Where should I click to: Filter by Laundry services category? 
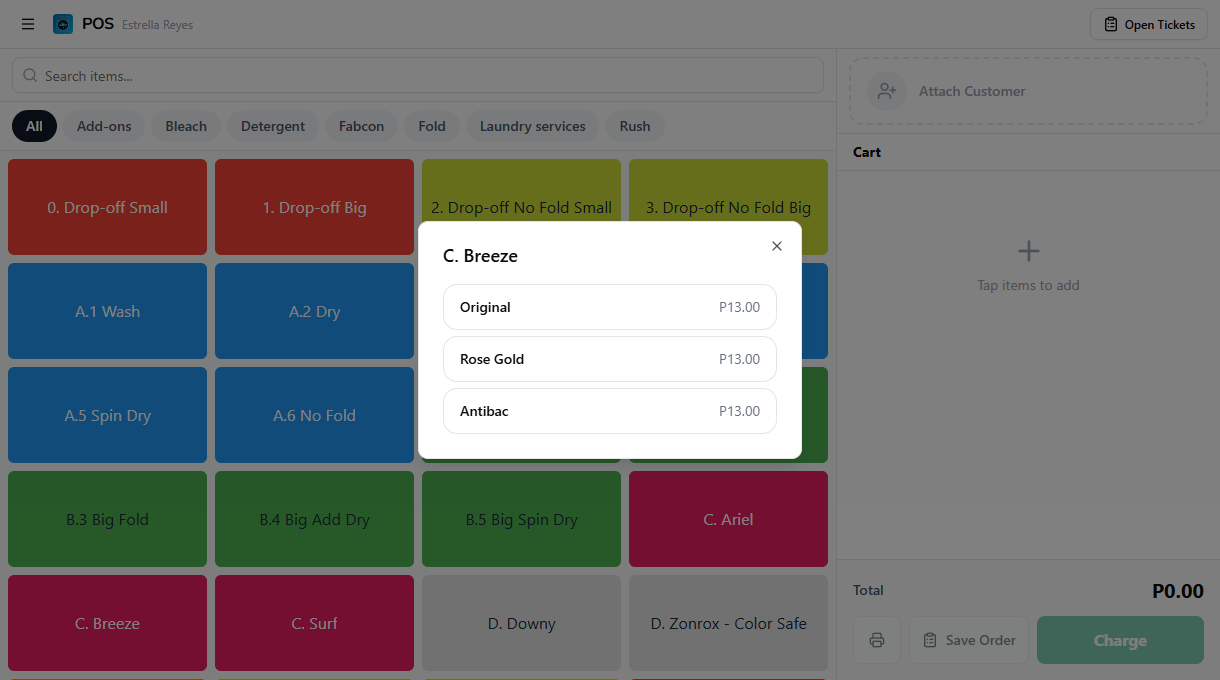[x=533, y=126]
